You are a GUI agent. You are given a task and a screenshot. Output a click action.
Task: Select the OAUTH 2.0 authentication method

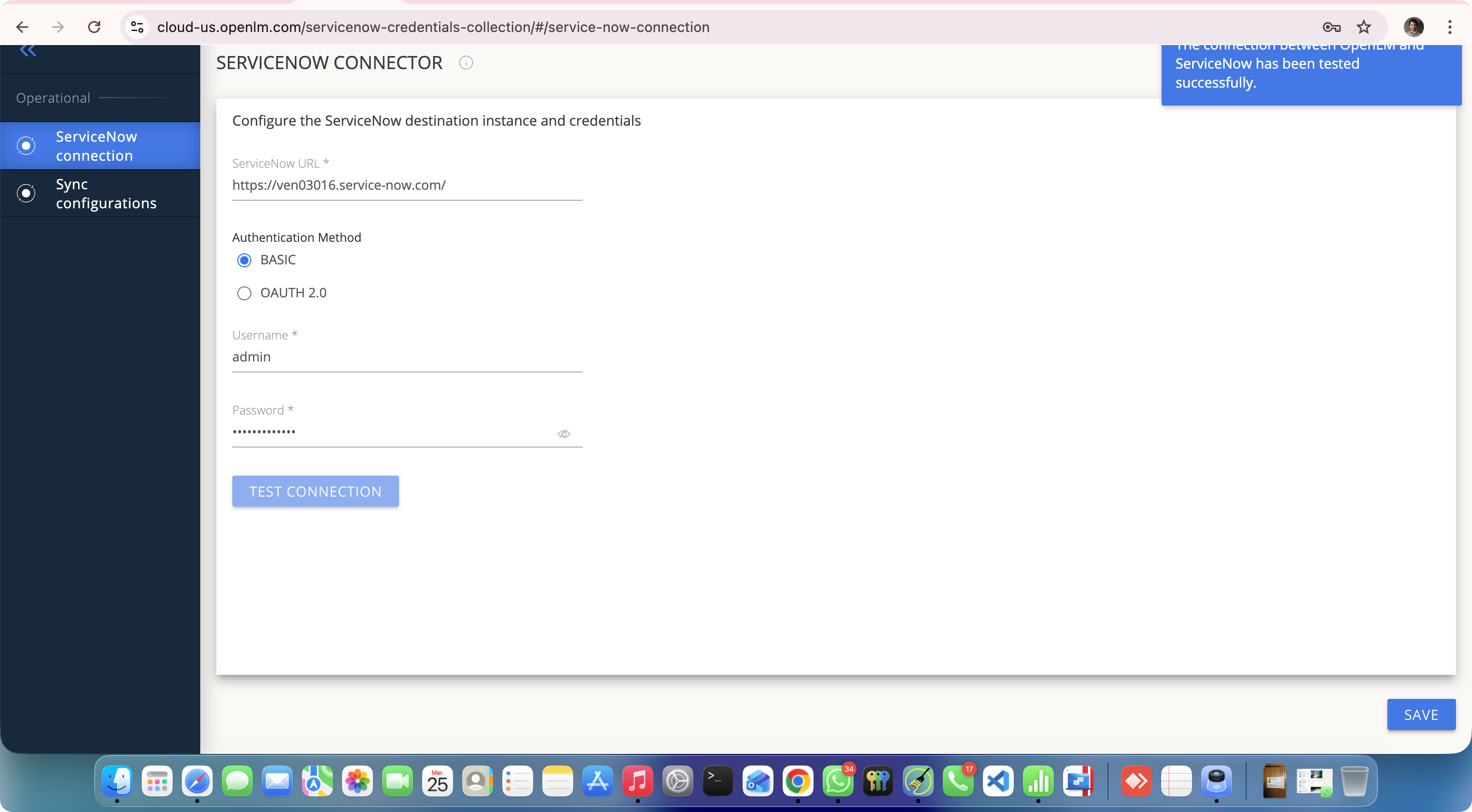click(x=244, y=293)
